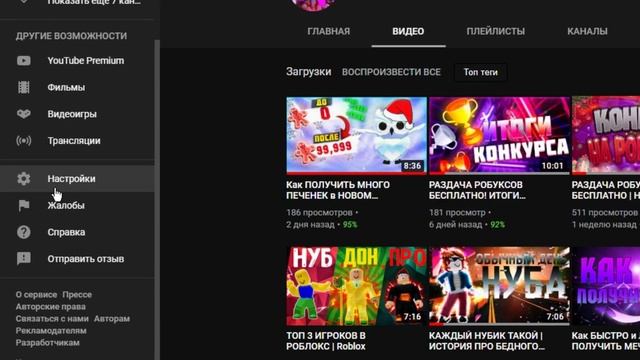The height and width of the screenshot is (360, 640).
Task: Click the ДРУГИЕ ВОЗМОЖНОСТИ section header
Action: click(71, 36)
